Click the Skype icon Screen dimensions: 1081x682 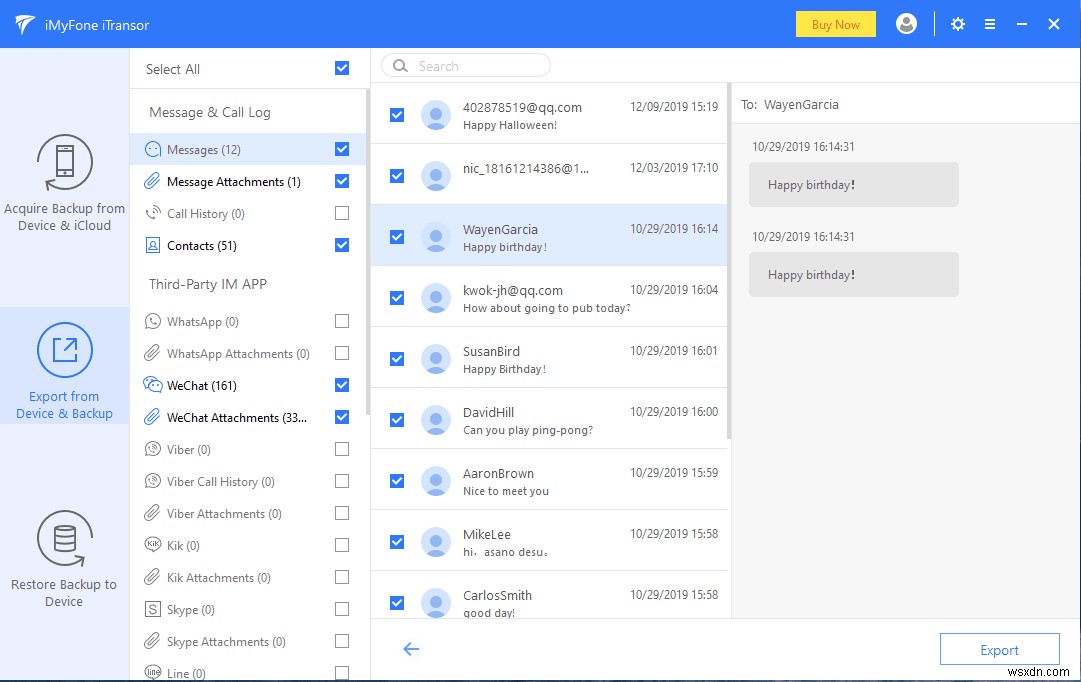pyautogui.click(x=153, y=609)
